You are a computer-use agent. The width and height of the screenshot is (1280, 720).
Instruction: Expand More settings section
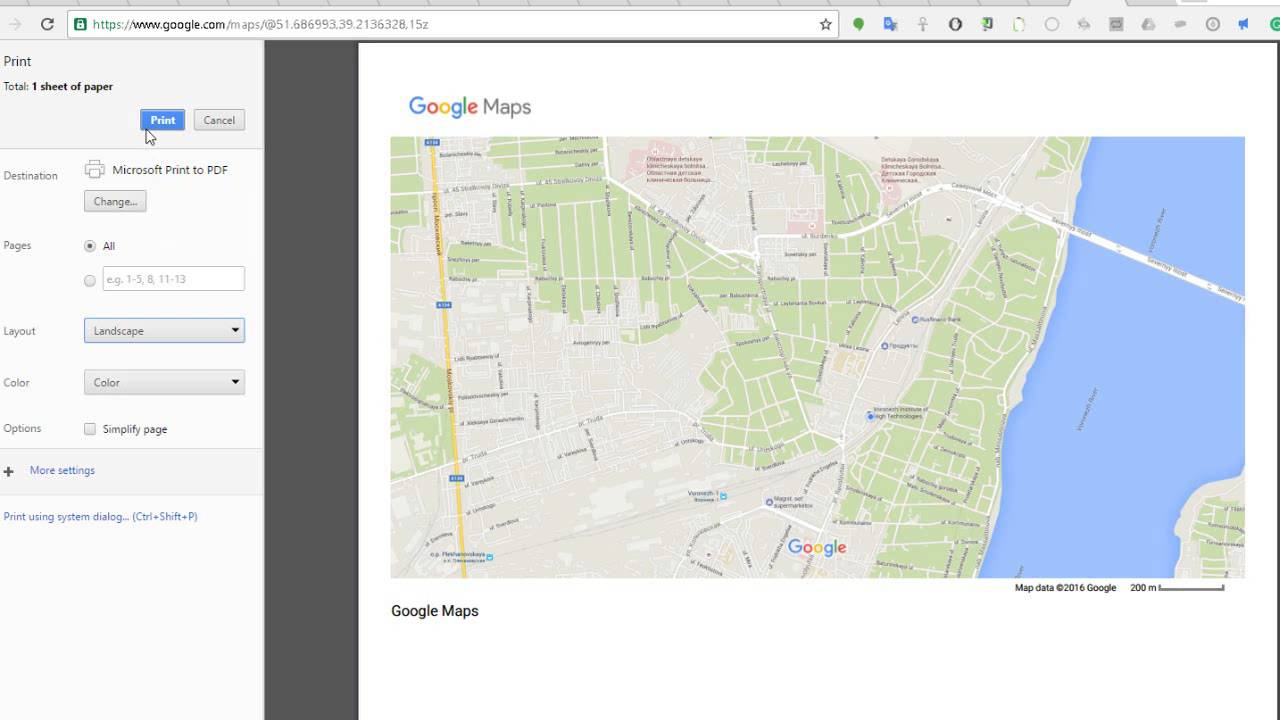[x=61, y=470]
